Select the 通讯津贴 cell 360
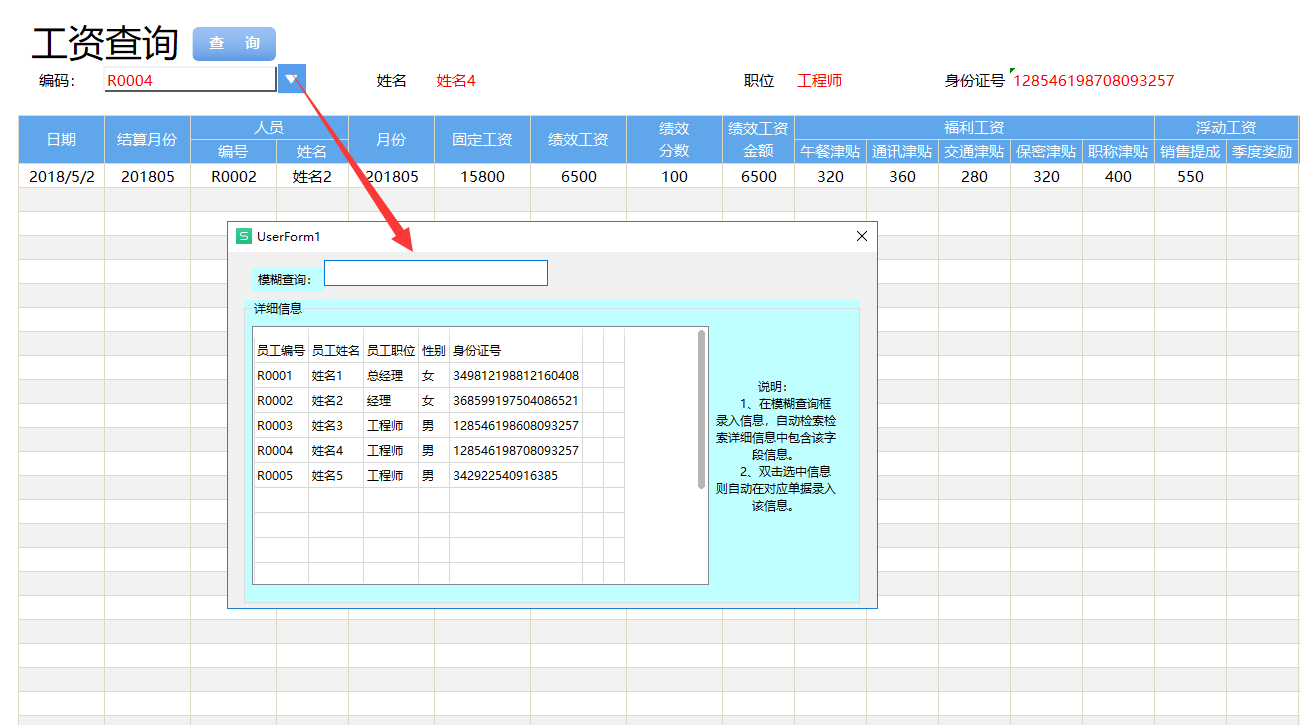Image resolution: width=1300 pixels, height=725 pixels. tap(903, 176)
